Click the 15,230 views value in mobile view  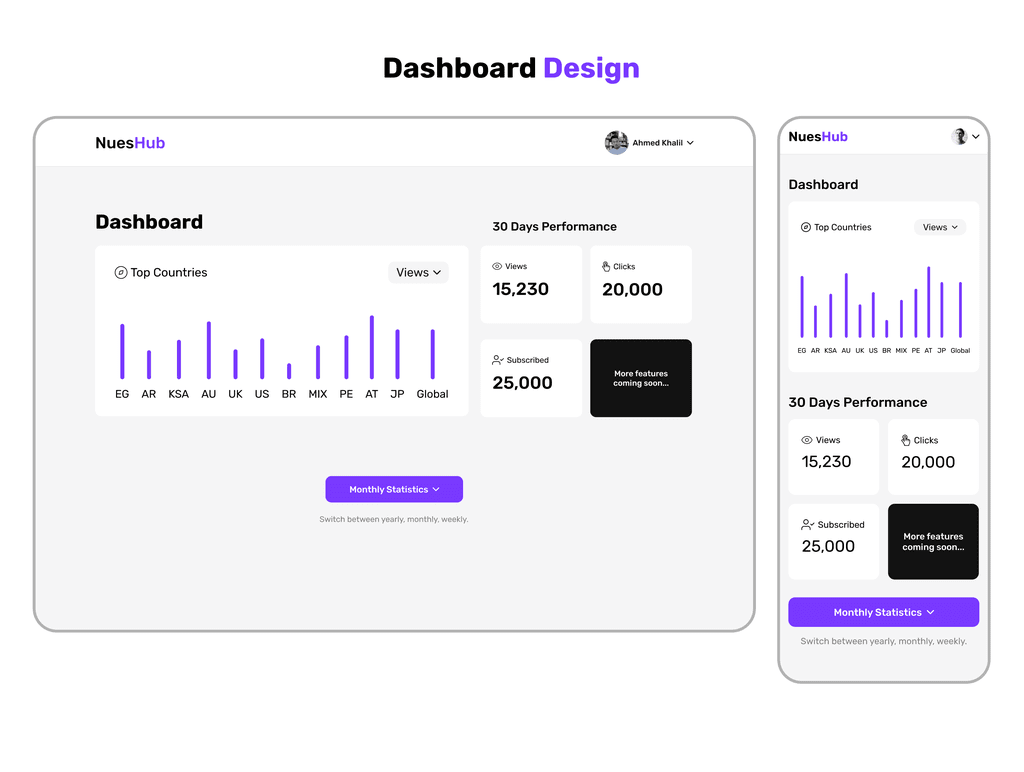(x=826, y=462)
